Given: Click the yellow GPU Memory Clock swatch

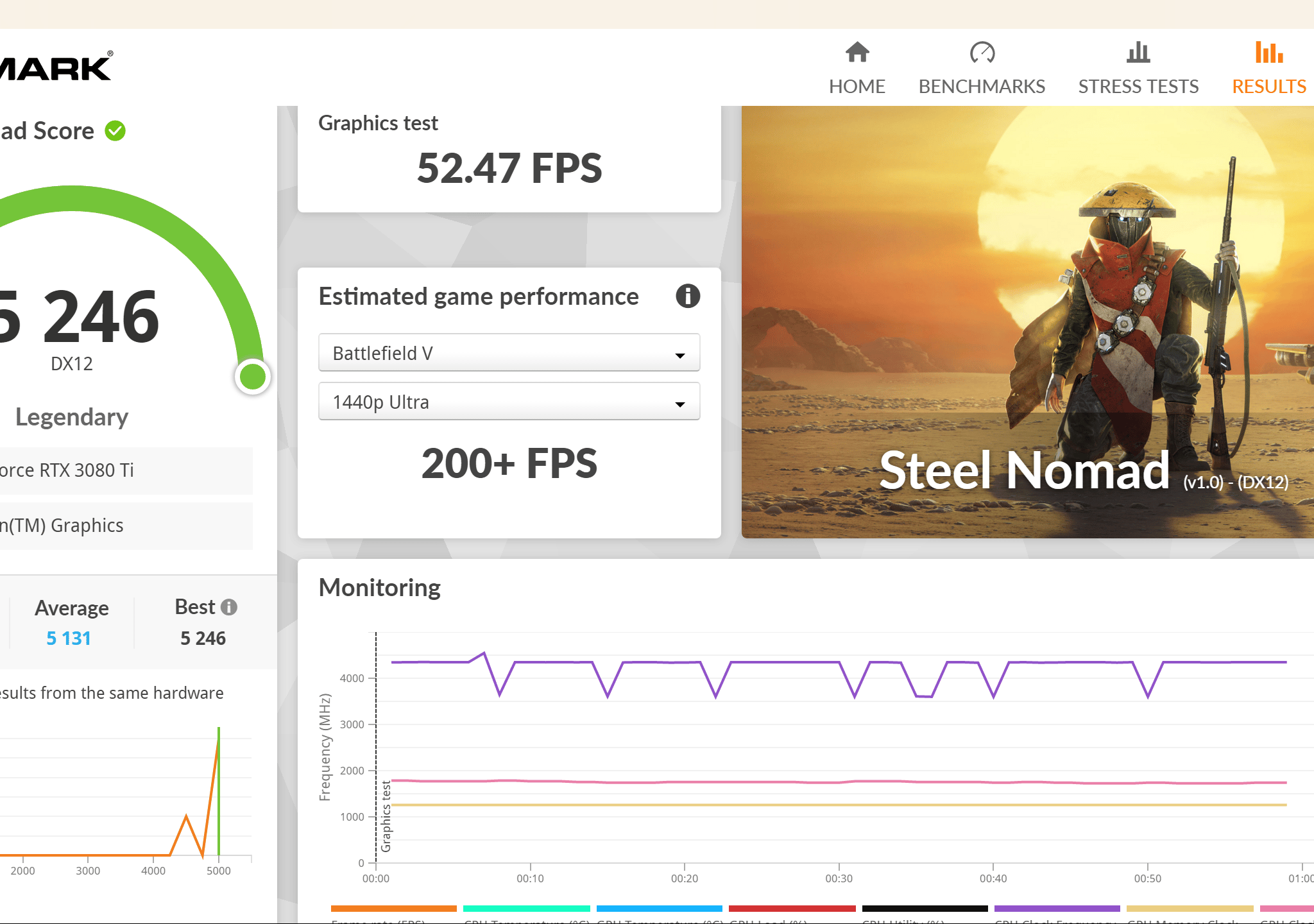Looking at the screenshot, I should coord(1190,909).
